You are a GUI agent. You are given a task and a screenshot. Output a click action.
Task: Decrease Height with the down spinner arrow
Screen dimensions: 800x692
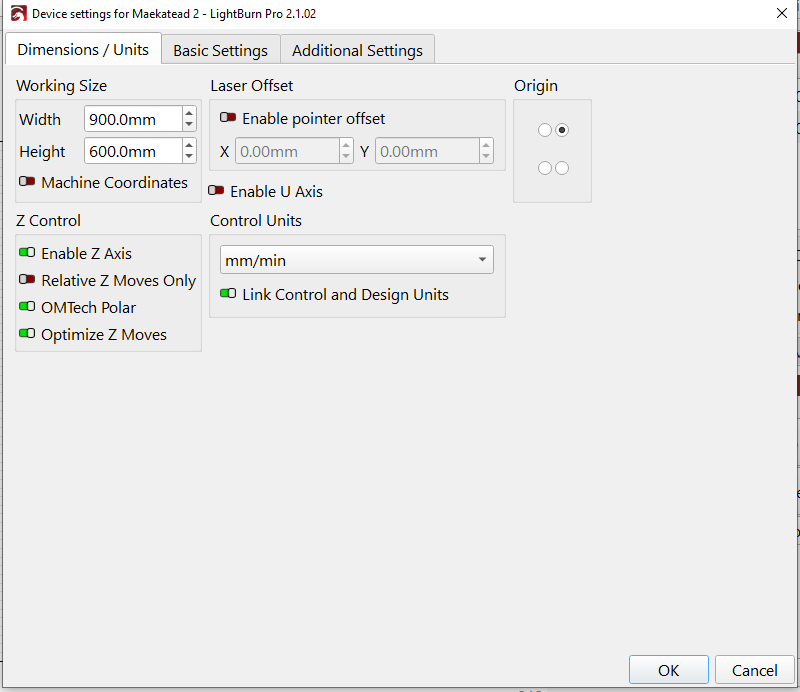pyautogui.click(x=189, y=157)
